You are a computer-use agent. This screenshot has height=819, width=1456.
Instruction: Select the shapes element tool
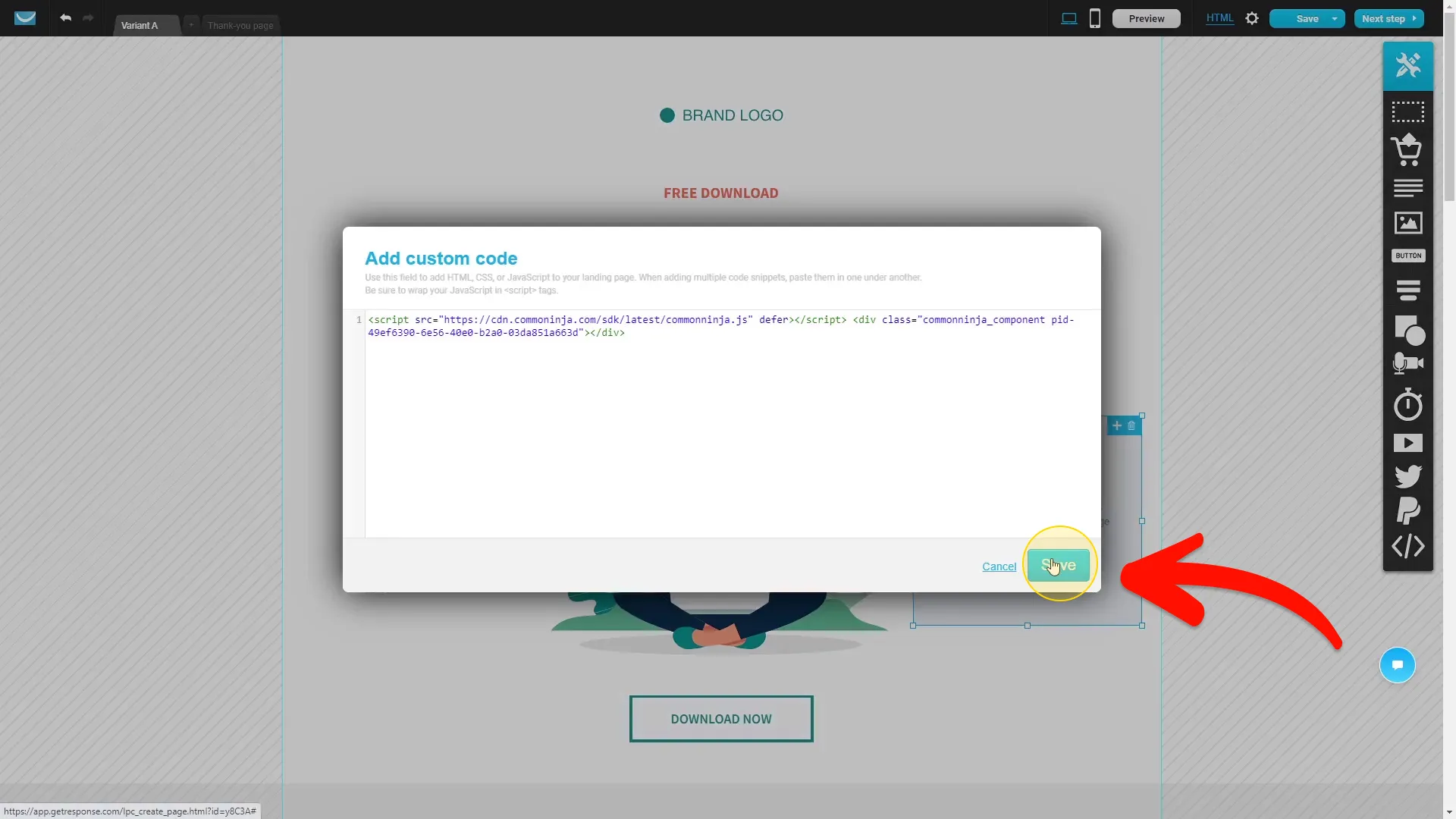coord(1409,330)
